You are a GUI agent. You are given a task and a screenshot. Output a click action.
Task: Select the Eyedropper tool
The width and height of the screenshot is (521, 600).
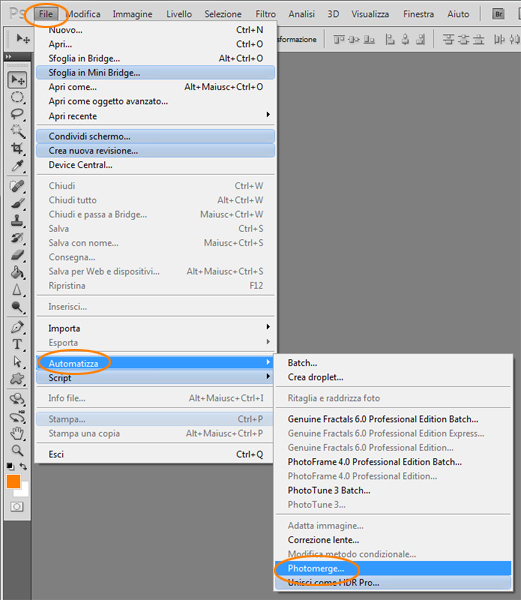17,166
